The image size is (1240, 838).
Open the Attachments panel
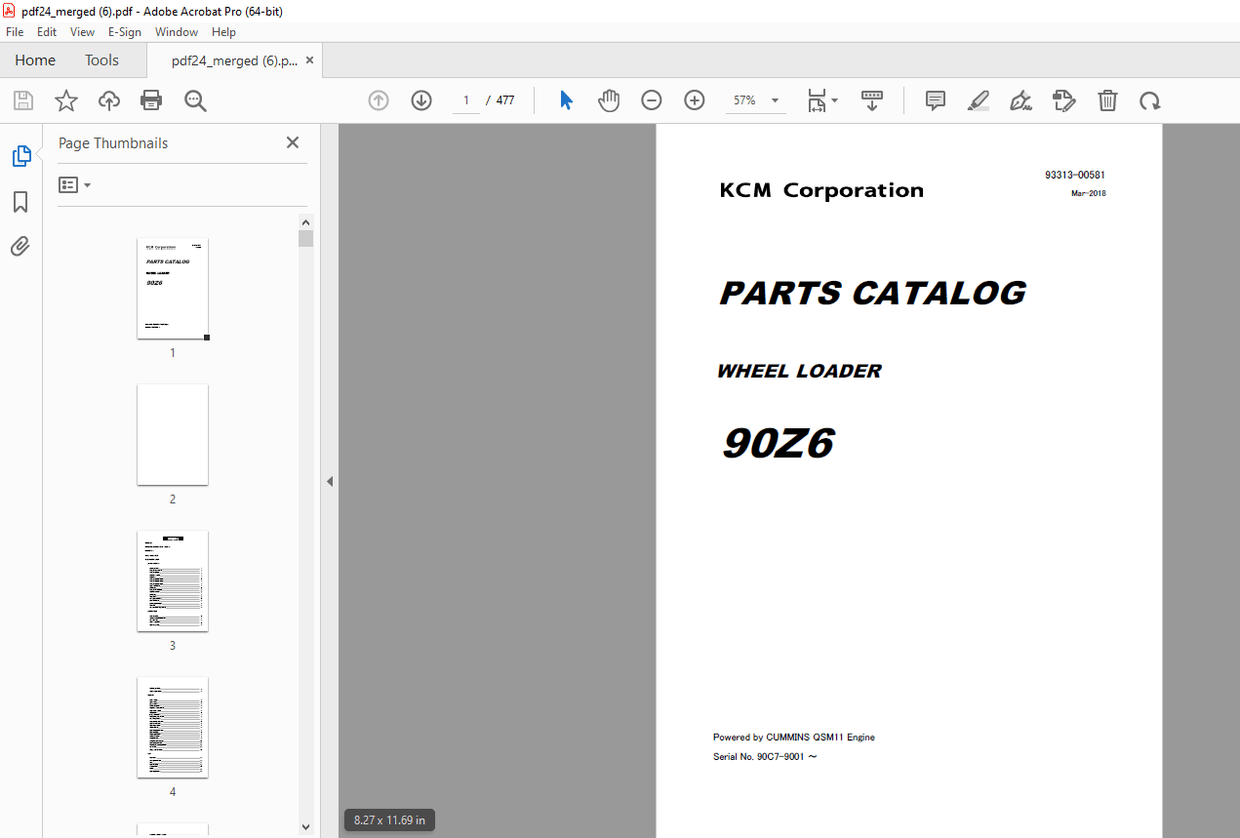pyautogui.click(x=19, y=246)
